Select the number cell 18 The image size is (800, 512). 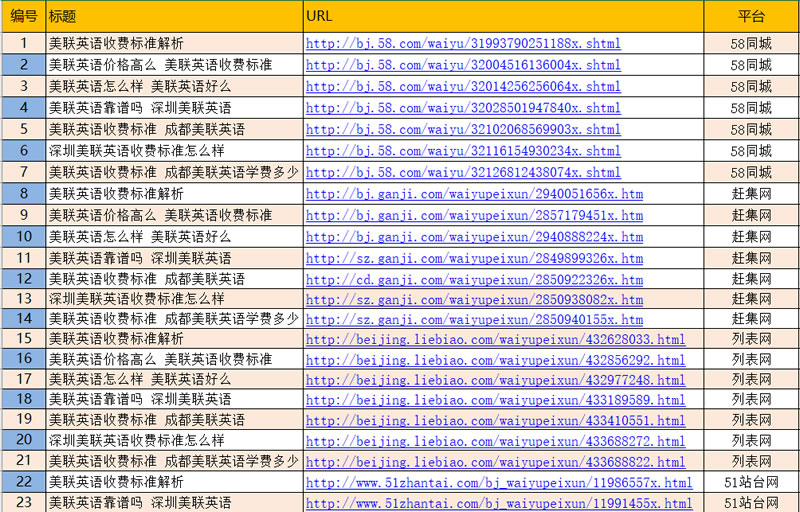click(x=24, y=399)
